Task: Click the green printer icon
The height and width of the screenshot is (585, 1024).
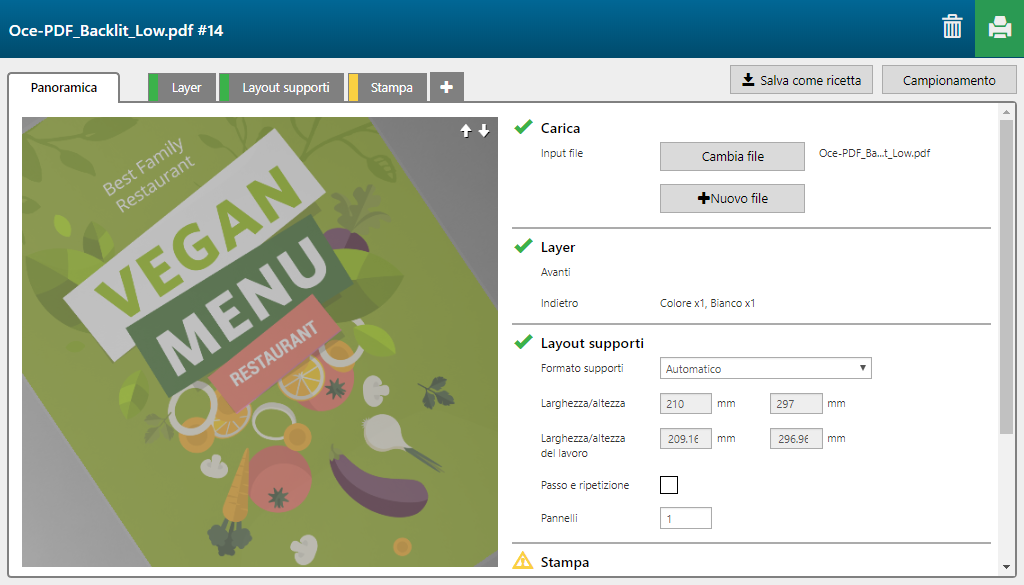Action: pyautogui.click(x=999, y=28)
